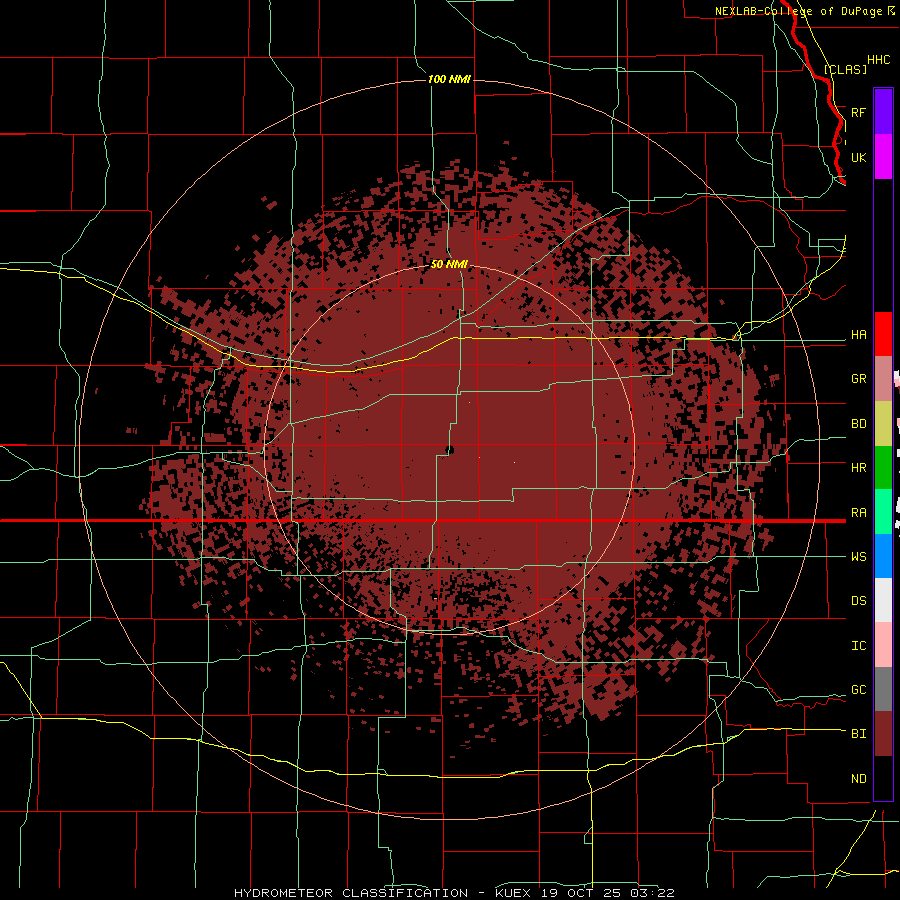Click the white DS legend swatch
The image size is (900, 900).
pos(883,600)
